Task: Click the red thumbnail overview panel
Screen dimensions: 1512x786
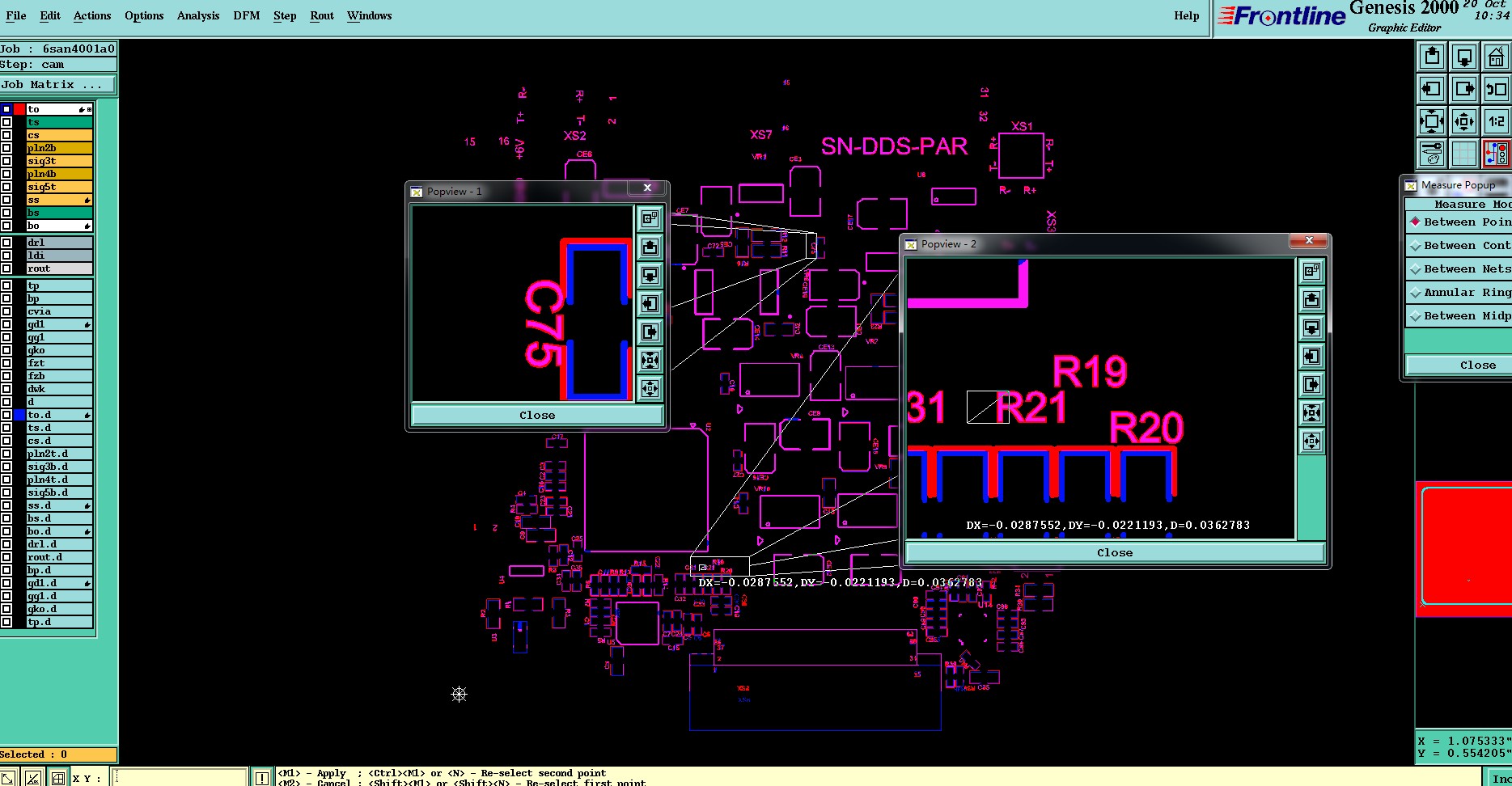Action: point(1463,550)
